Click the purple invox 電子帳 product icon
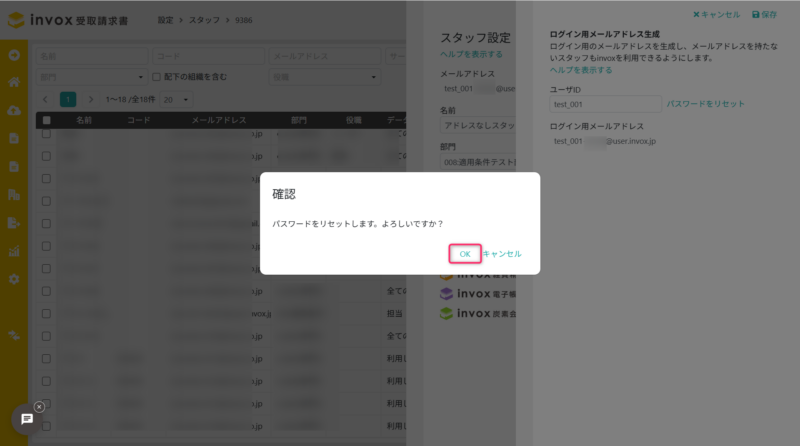This screenshot has height=446, width=800. (x=446, y=293)
